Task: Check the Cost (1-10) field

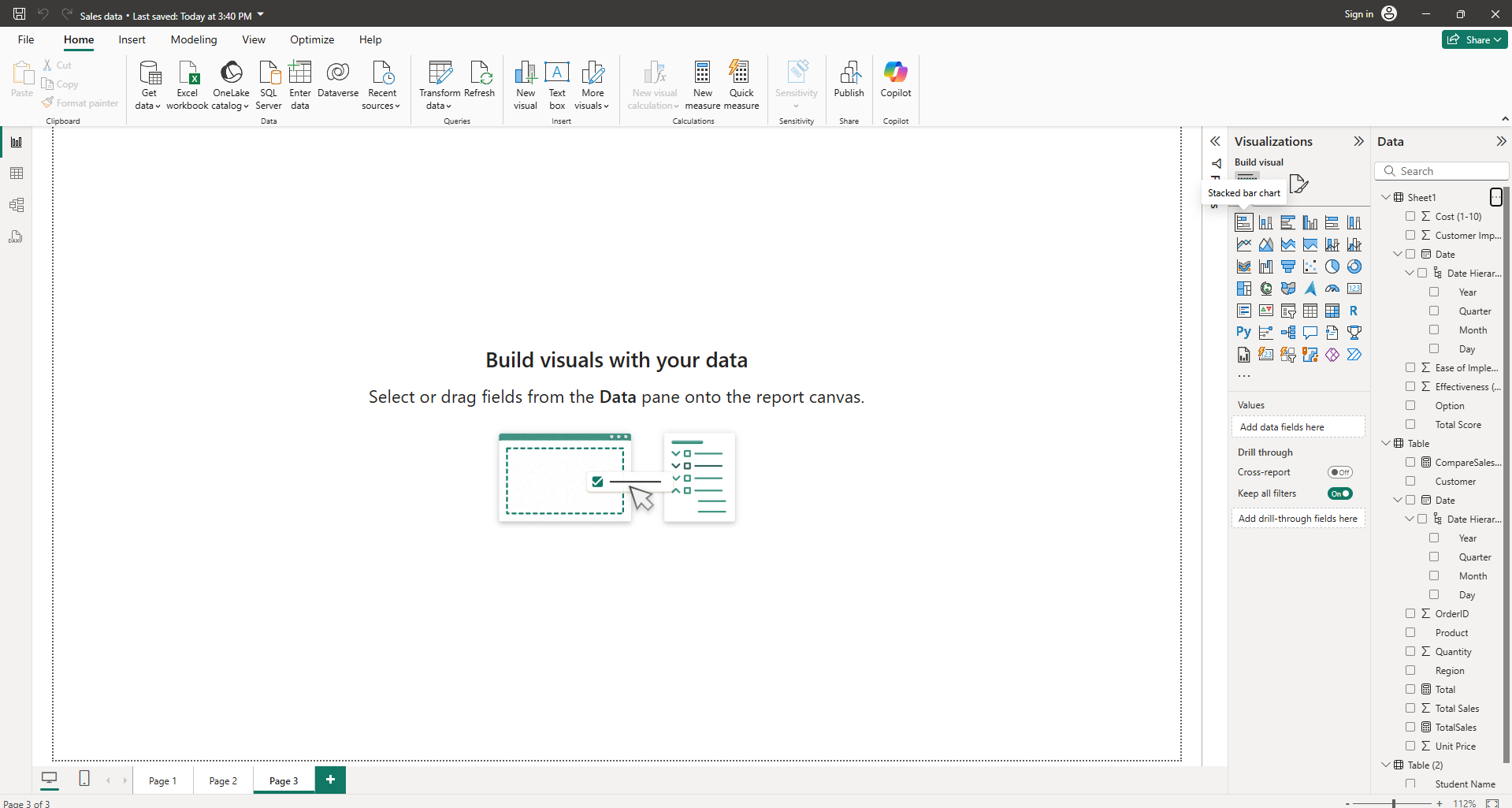Action: [x=1410, y=216]
